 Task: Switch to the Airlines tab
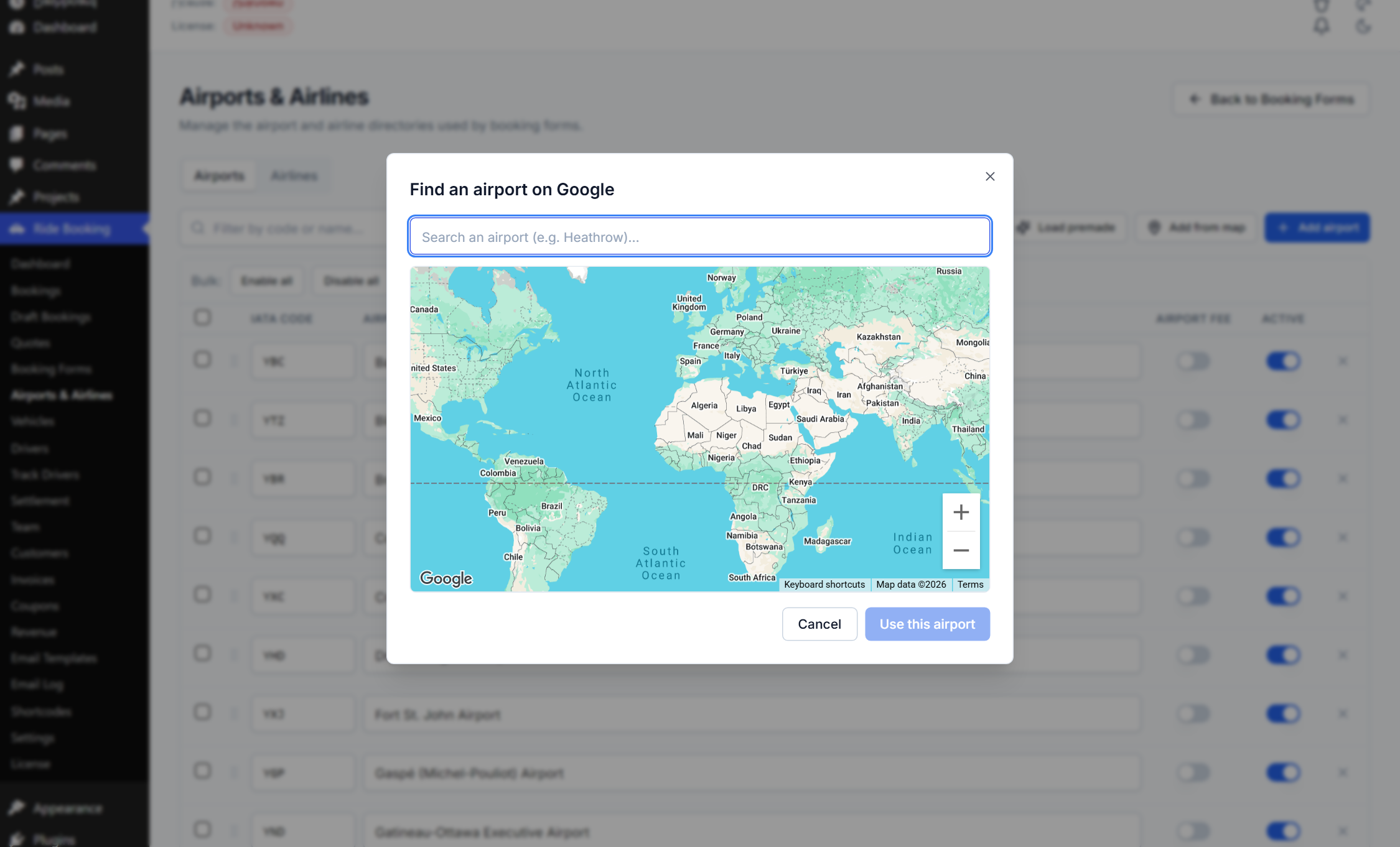[294, 176]
